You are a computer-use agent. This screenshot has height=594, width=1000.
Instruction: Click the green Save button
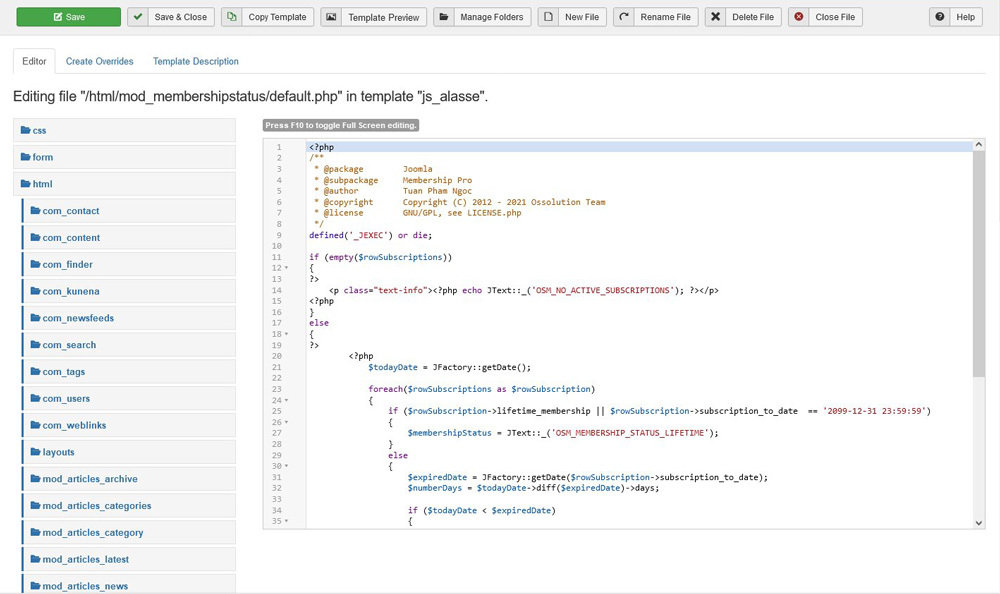click(68, 17)
